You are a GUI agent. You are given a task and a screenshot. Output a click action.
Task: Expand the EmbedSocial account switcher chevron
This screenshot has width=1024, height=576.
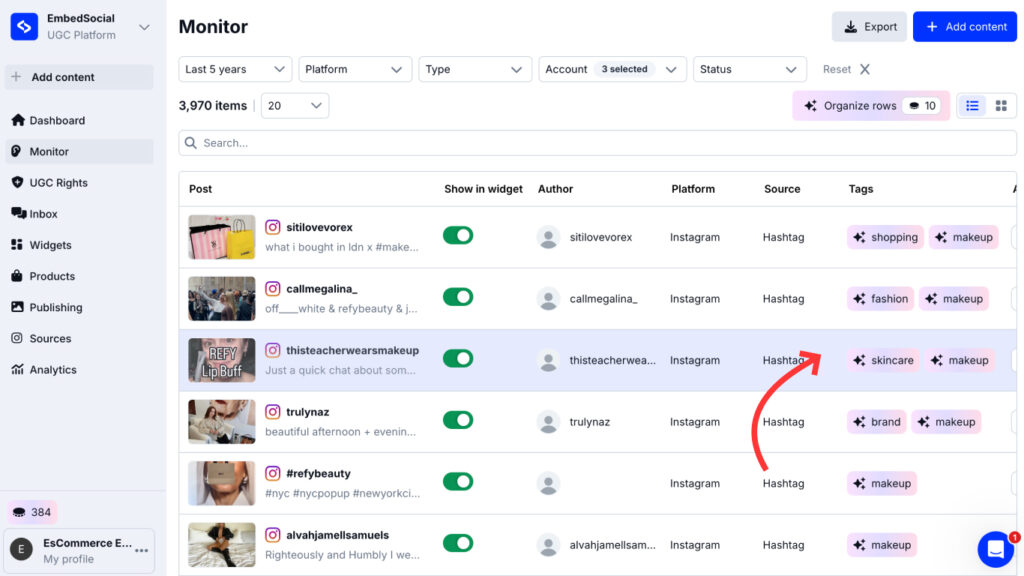[144, 27]
